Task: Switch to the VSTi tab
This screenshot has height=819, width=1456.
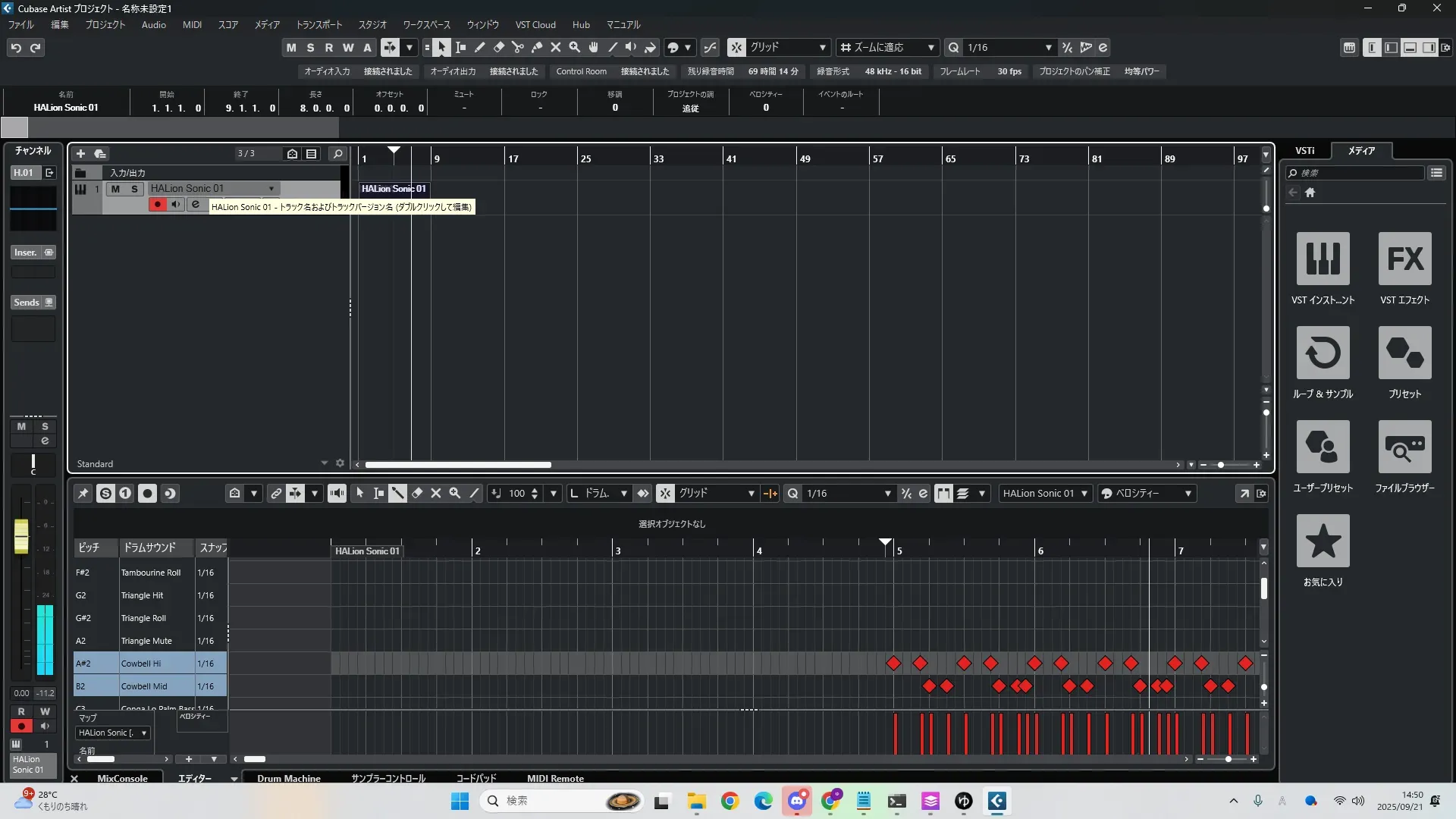Action: tap(1304, 150)
